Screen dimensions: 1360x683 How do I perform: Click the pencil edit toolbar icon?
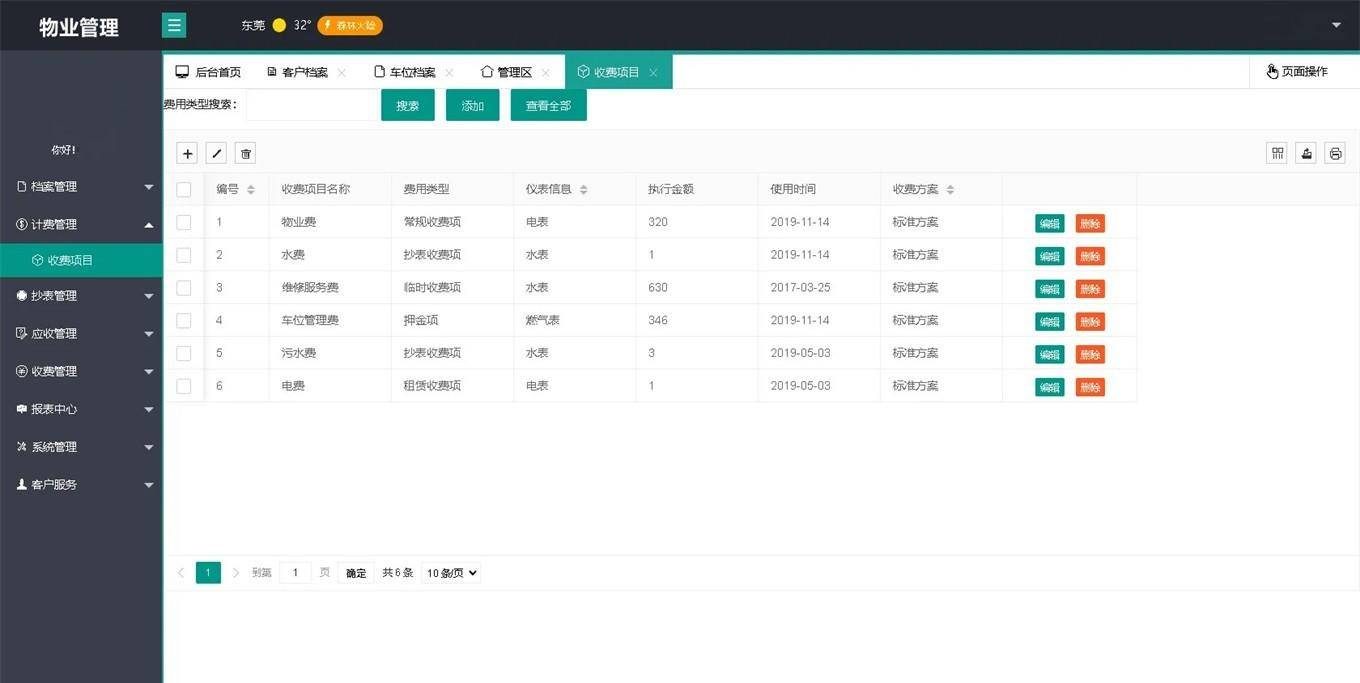pos(216,153)
